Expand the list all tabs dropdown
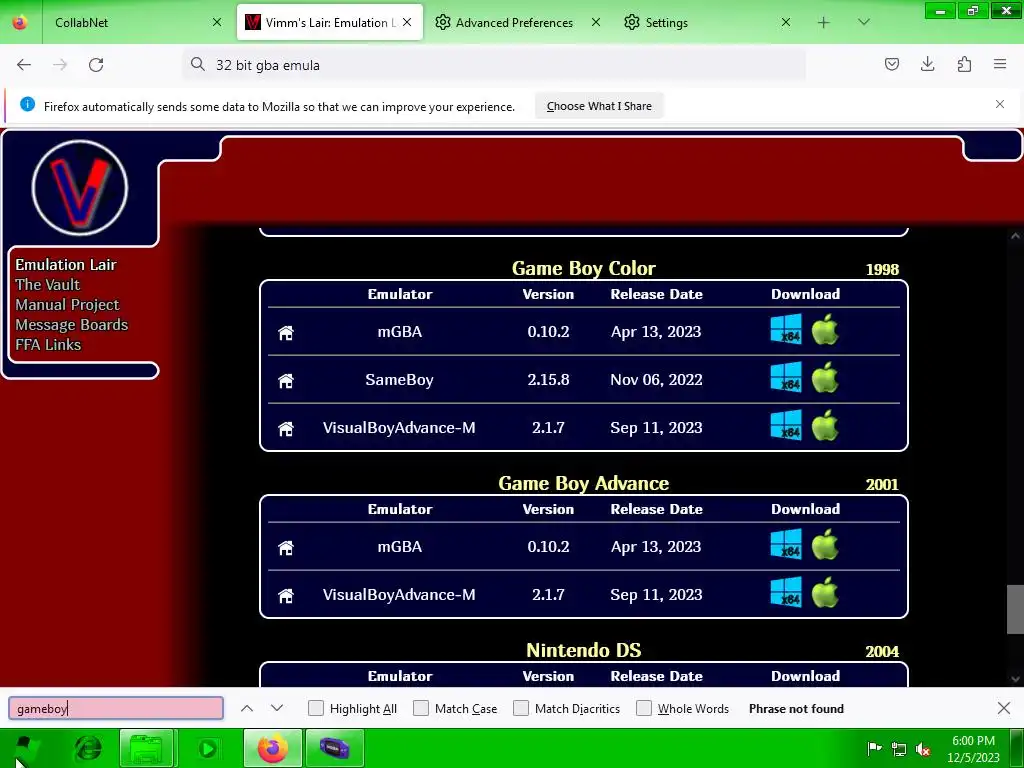 [x=864, y=22]
